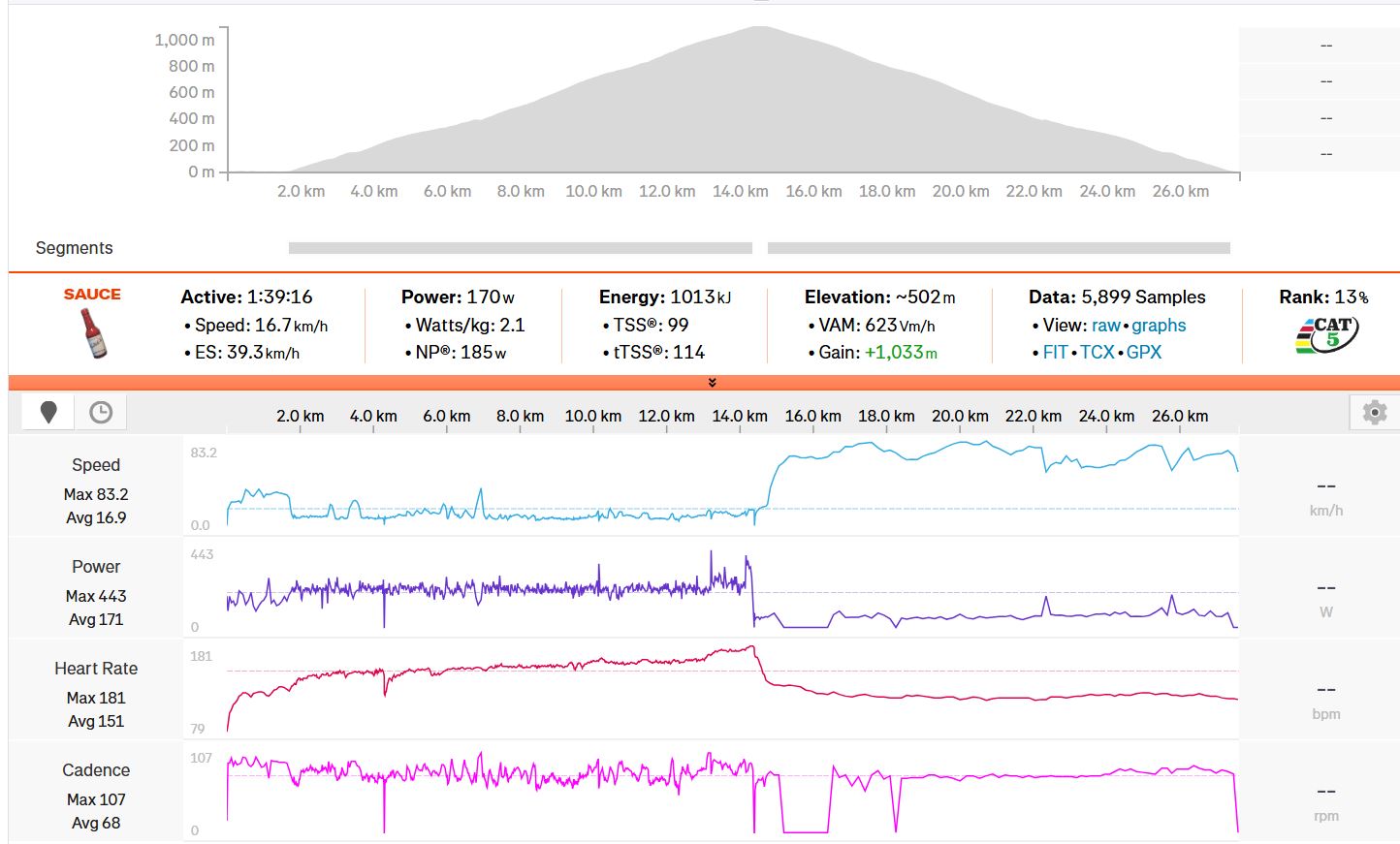Download the FIT file export
Viewport: 1400px width, 844px height.
[1055, 353]
